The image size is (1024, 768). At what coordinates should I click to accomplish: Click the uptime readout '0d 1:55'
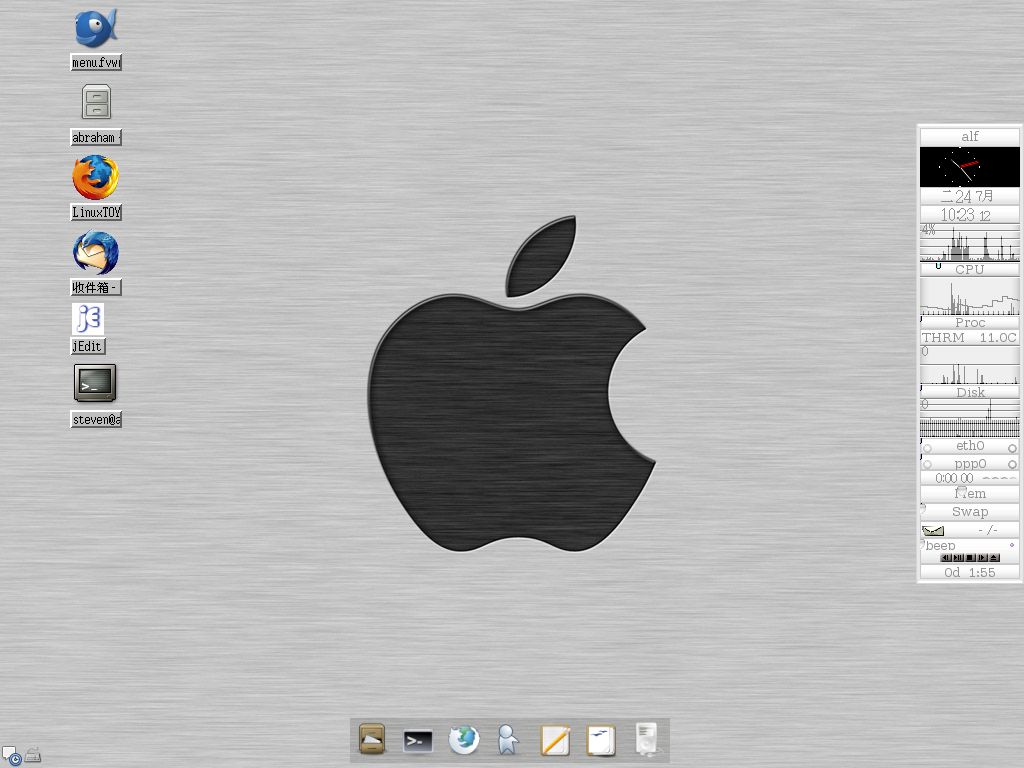970,573
